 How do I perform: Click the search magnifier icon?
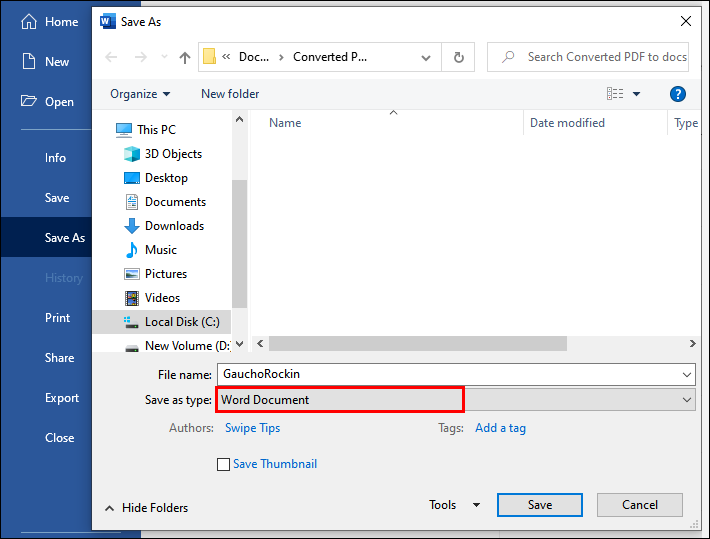click(508, 57)
